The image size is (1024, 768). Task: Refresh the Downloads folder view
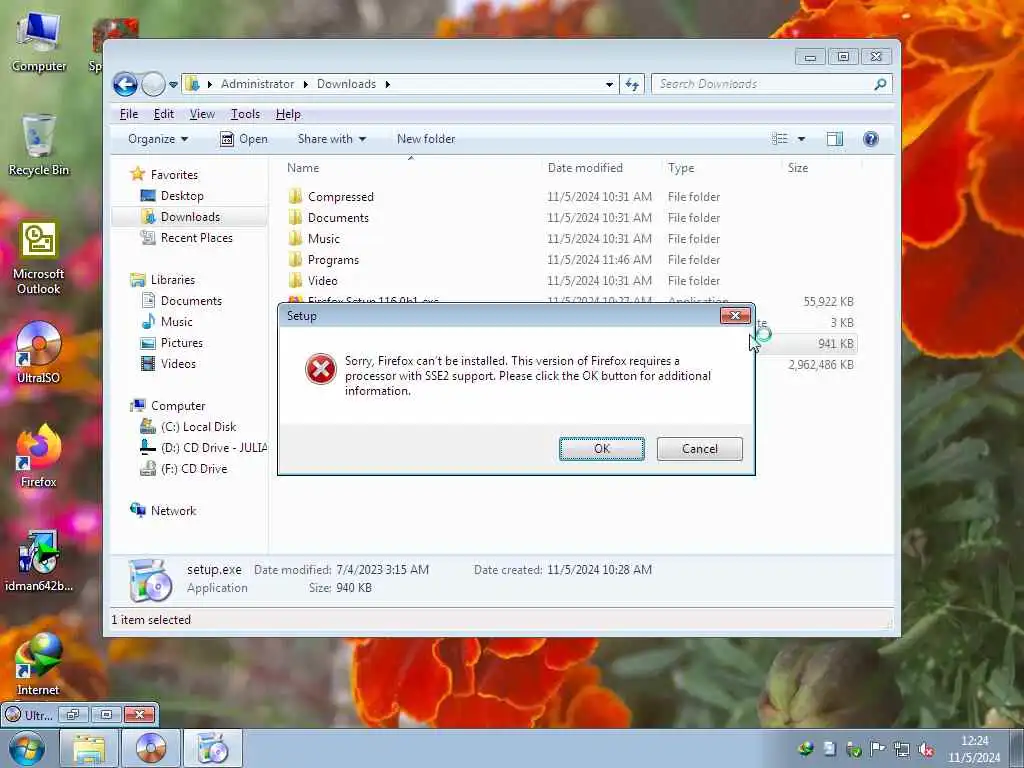coord(632,84)
